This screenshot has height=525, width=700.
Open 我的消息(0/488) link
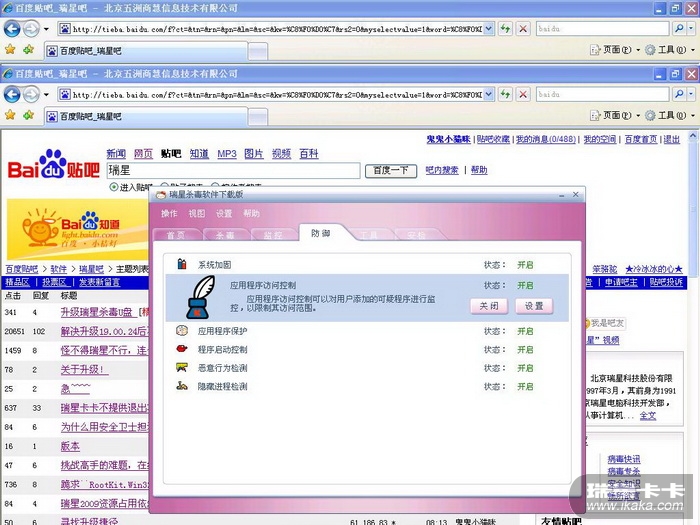click(546, 139)
